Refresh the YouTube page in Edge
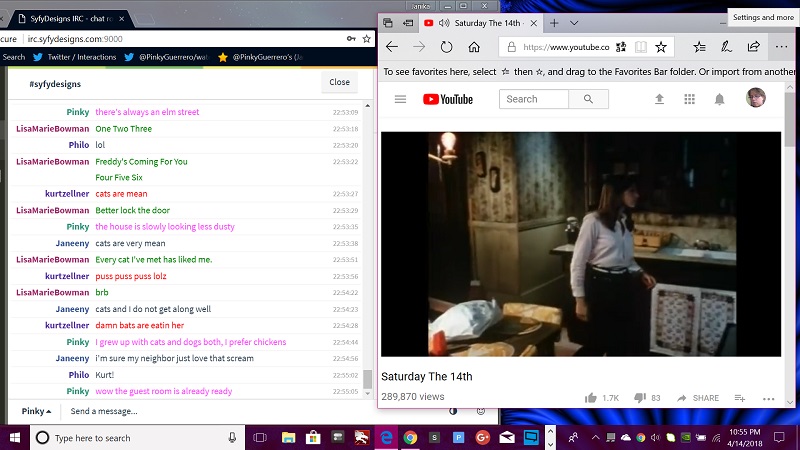Viewport: 800px width, 450px height. point(446,47)
